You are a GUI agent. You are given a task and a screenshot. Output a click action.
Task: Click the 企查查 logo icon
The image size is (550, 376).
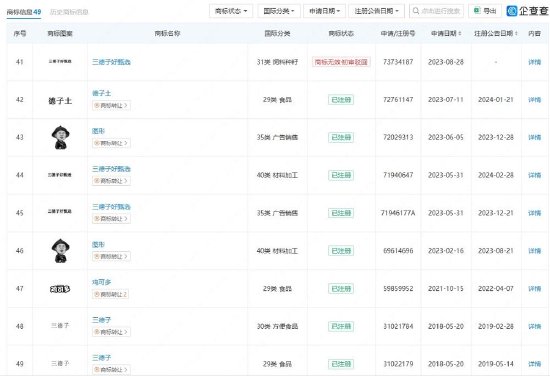tap(512, 11)
